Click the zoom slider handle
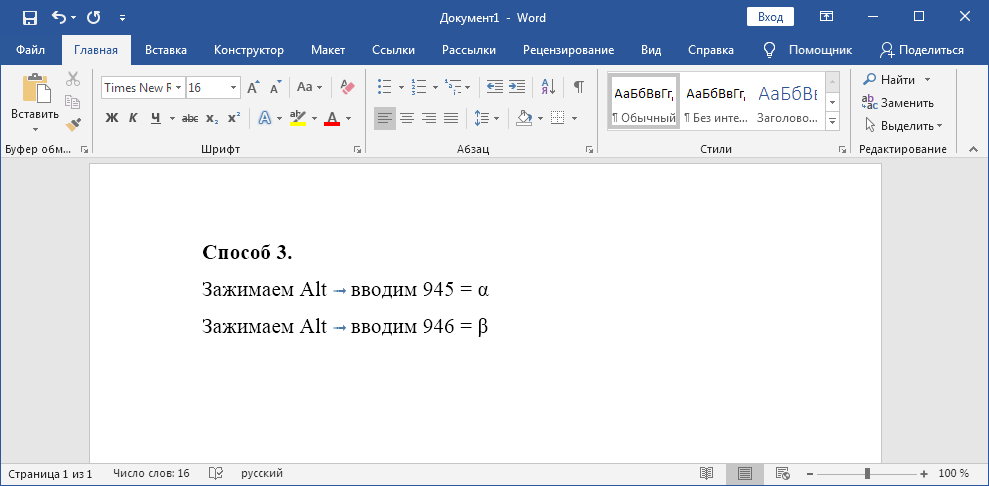 [x=867, y=473]
